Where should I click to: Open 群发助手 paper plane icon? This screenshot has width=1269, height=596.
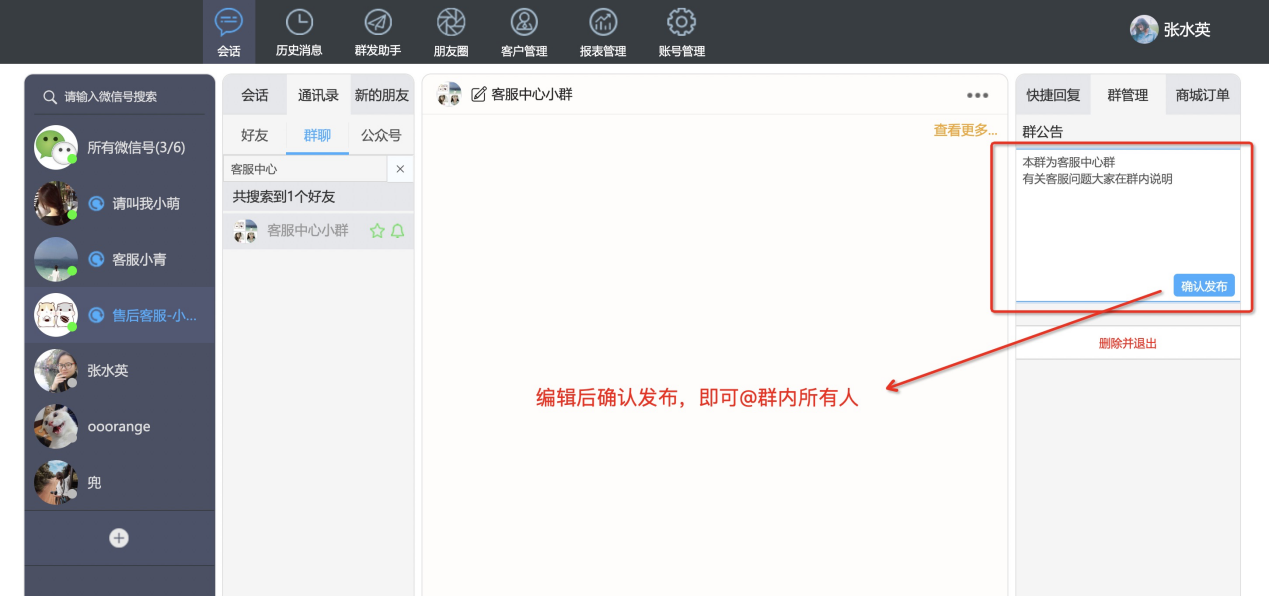point(377,22)
